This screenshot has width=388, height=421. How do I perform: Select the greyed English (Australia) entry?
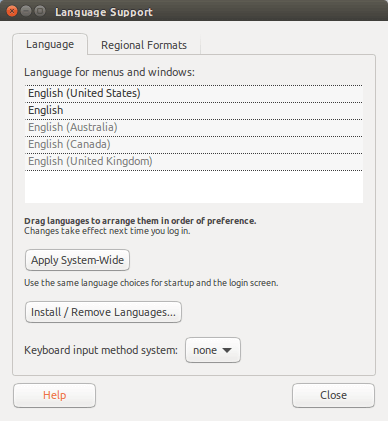click(x=194, y=127)
